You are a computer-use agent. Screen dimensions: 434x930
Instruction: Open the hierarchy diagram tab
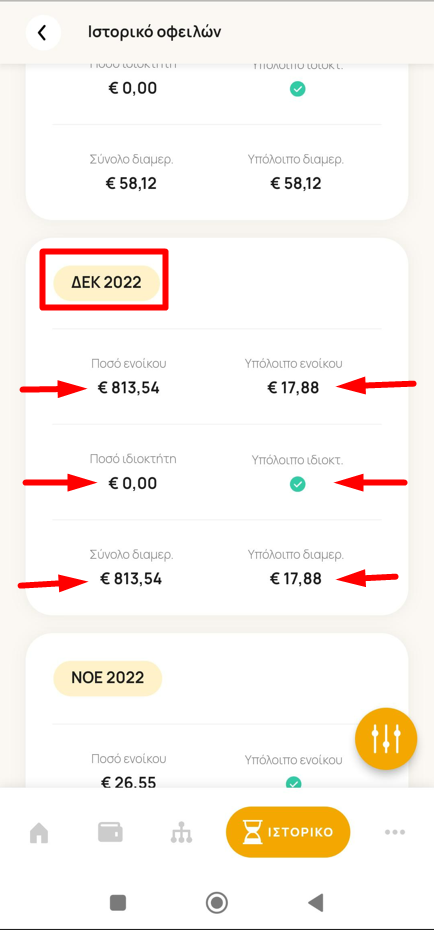coord(181,833)
